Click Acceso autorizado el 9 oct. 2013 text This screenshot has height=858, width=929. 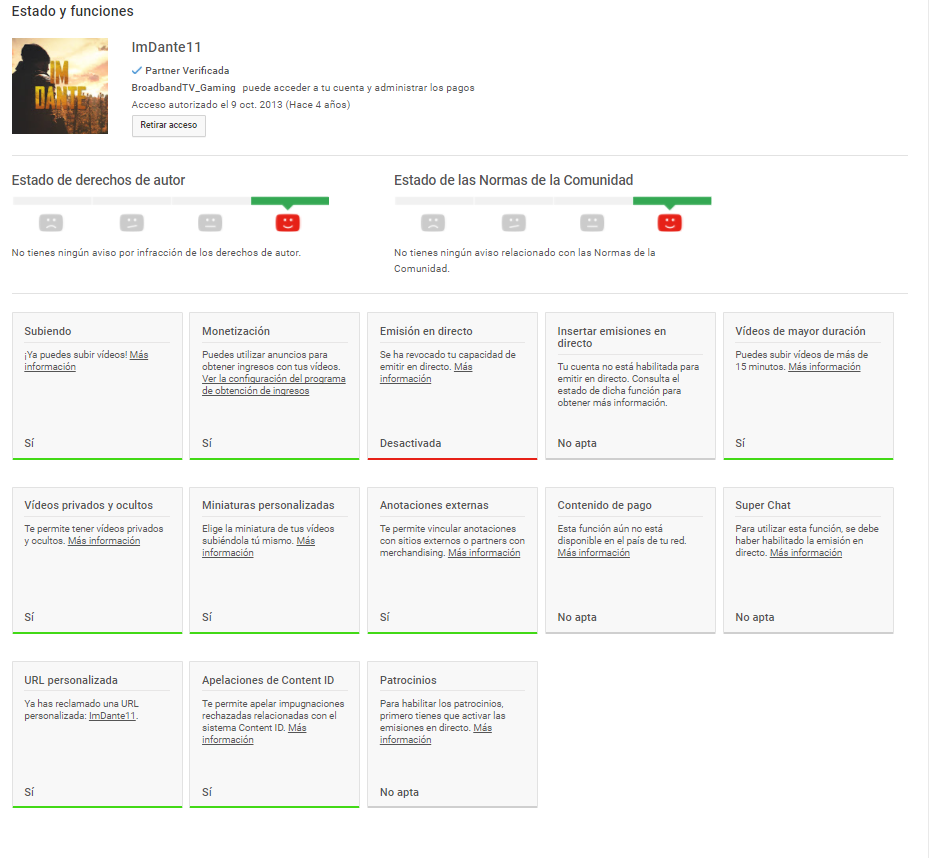[241, 105]
